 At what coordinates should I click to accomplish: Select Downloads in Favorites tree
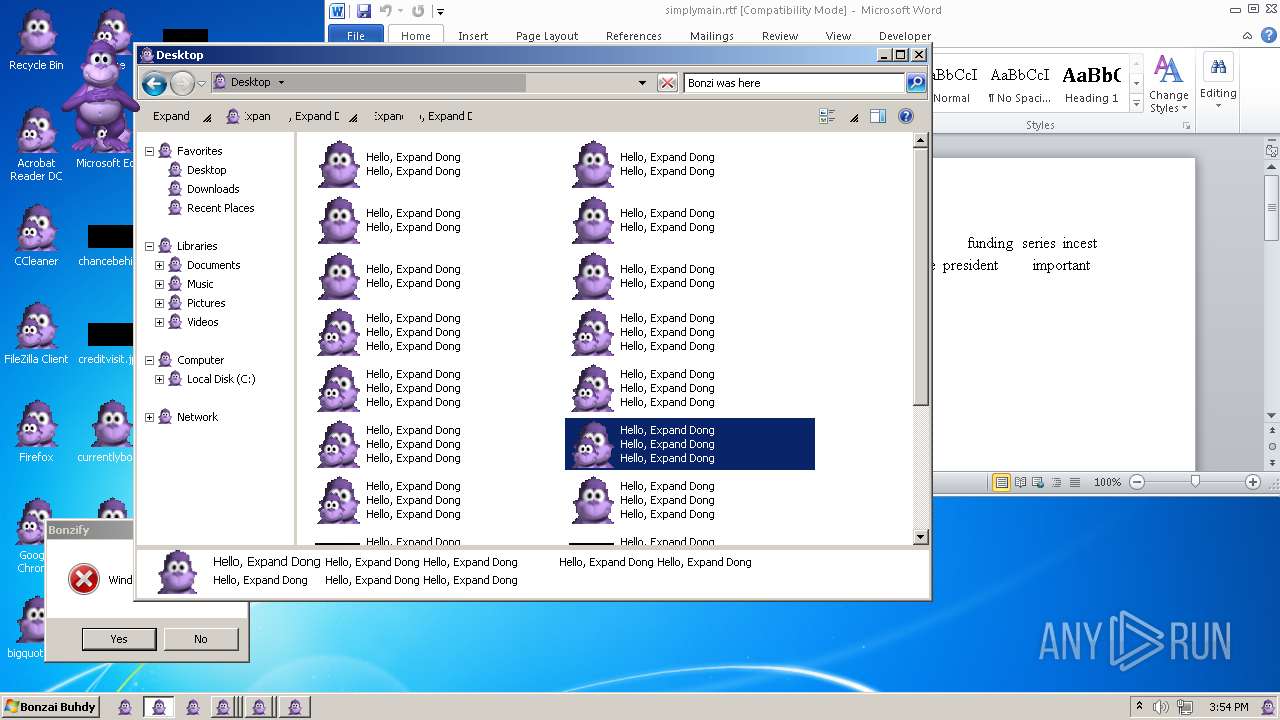(x=213, y=189)
